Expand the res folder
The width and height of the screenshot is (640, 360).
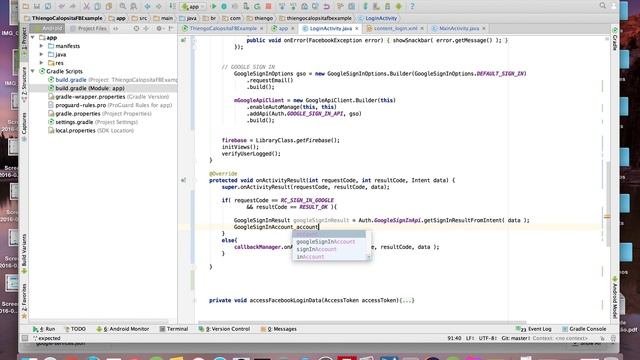click(x=41, y=63)
